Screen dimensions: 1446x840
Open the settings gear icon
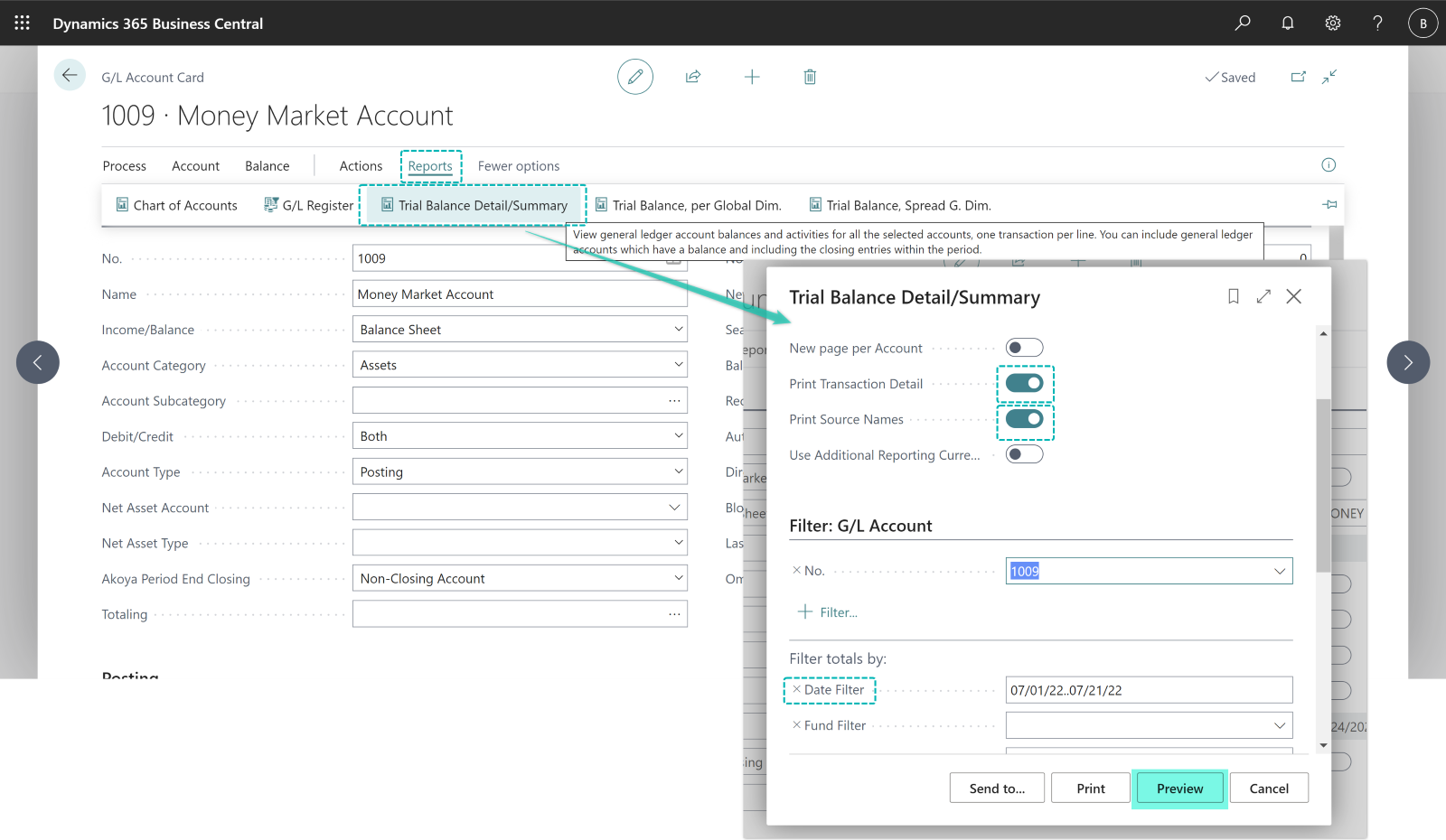(1333, 23)
